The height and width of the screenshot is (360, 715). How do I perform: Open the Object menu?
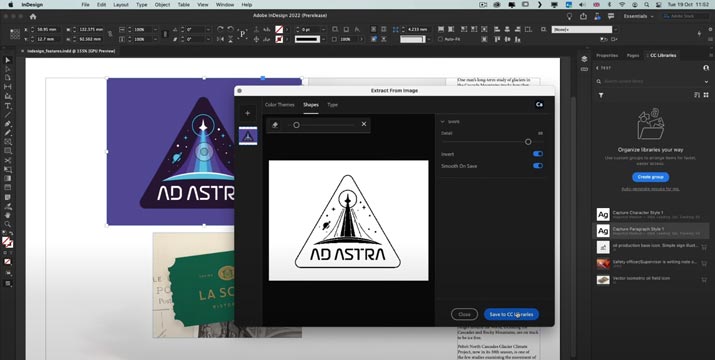162,5
